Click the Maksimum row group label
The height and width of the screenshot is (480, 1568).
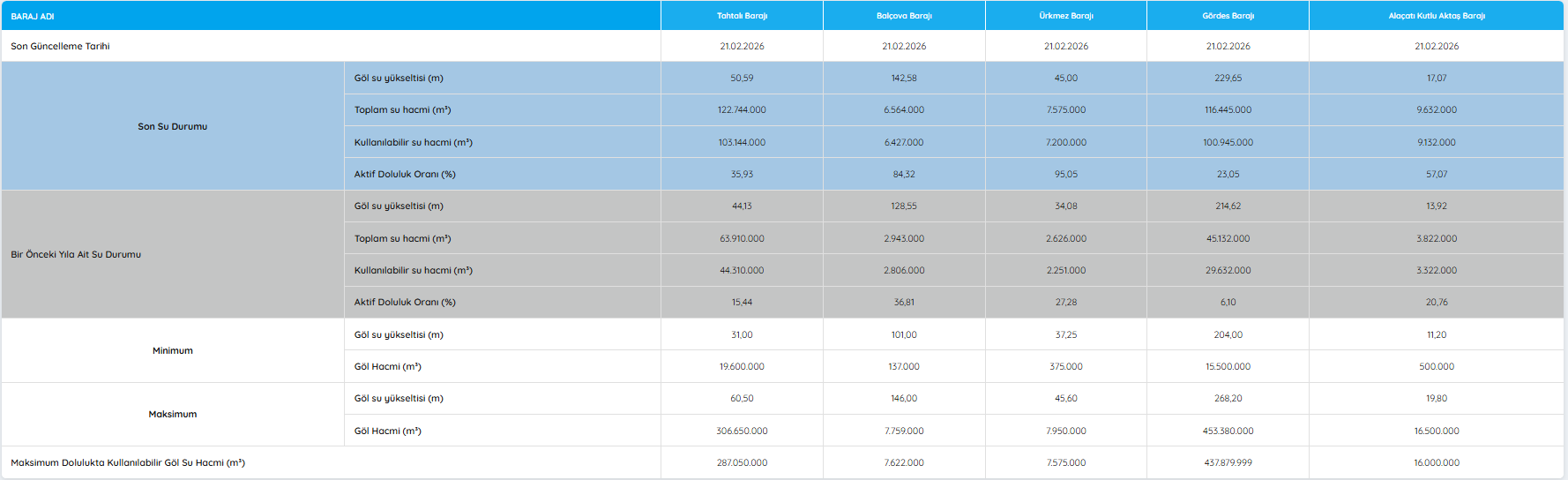tap(172, 414)
